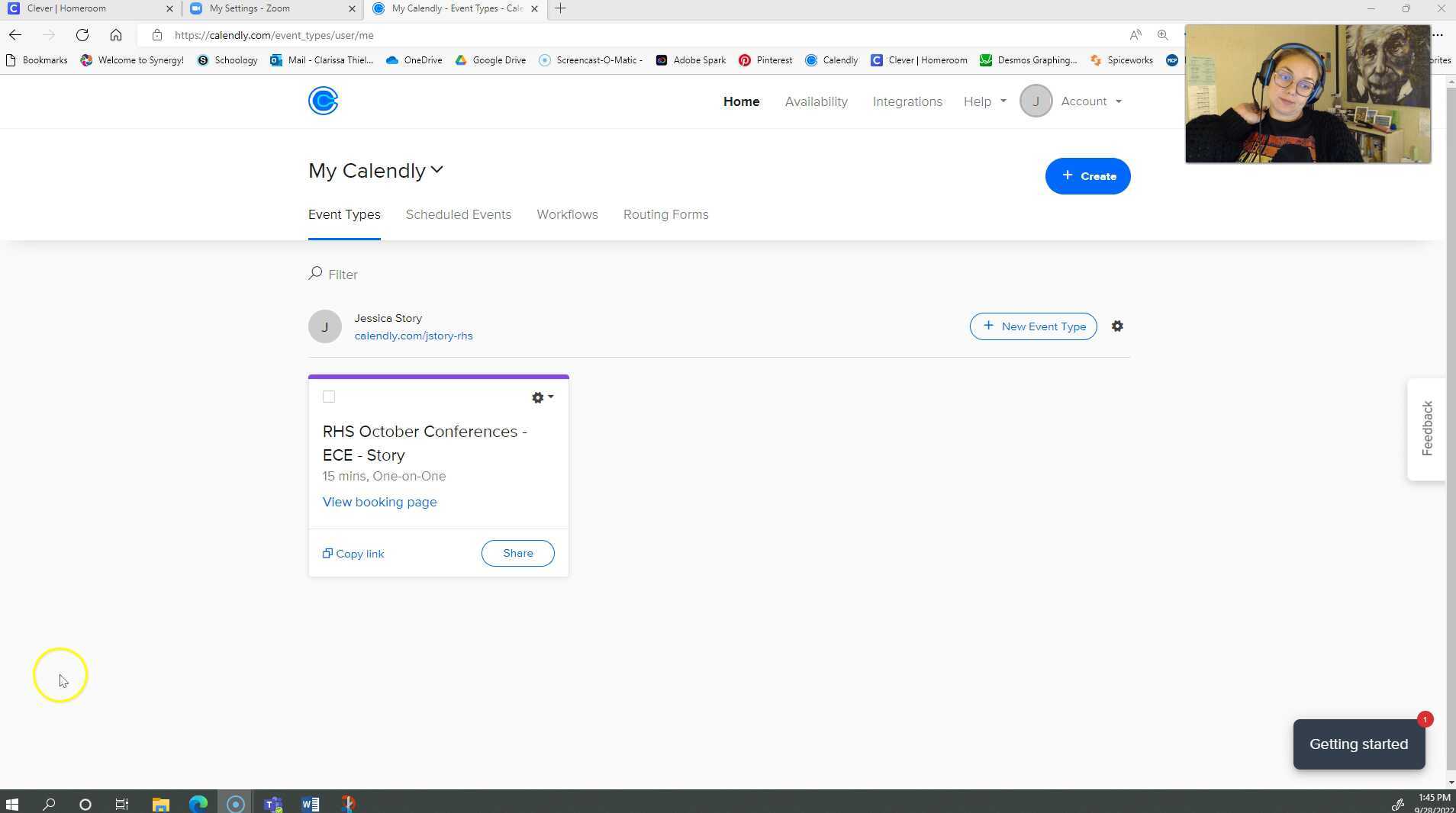The width and height of the screenshot is (1456, 813).
Task: Click the J account avatar in header
Action: [1036, 101]
